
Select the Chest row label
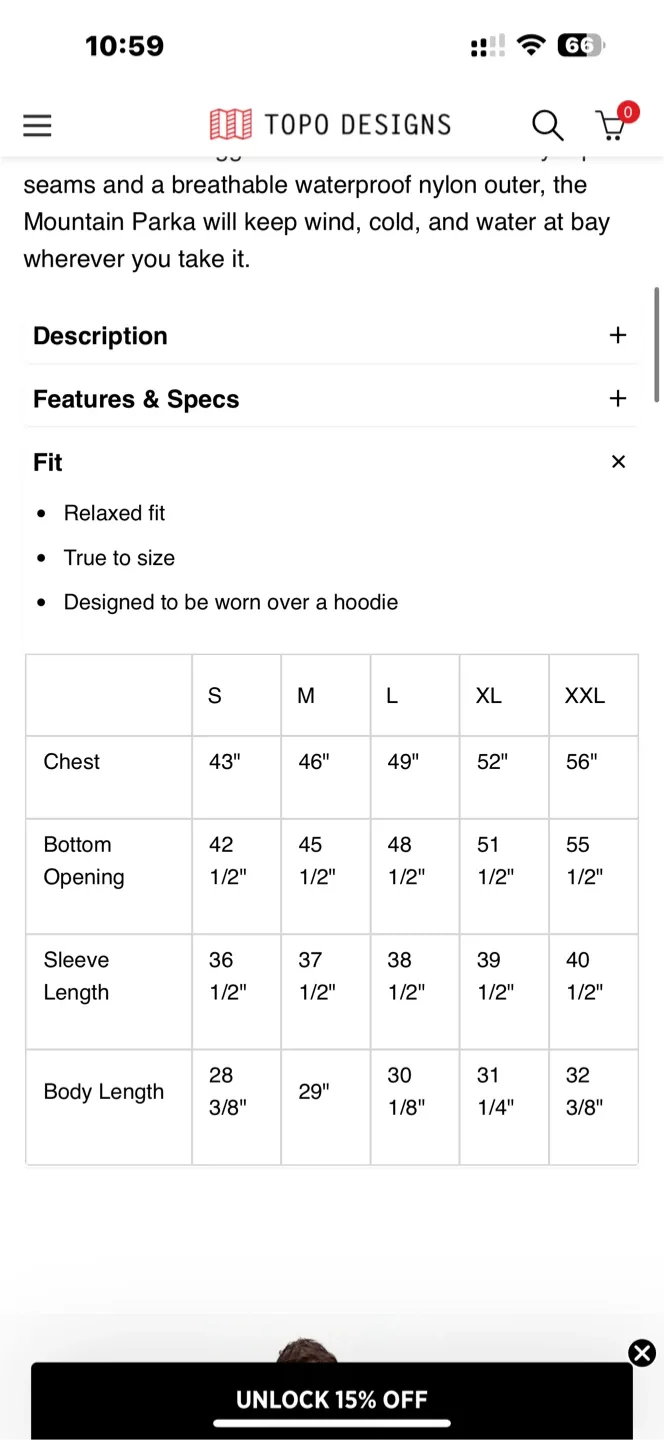(71, 762)
